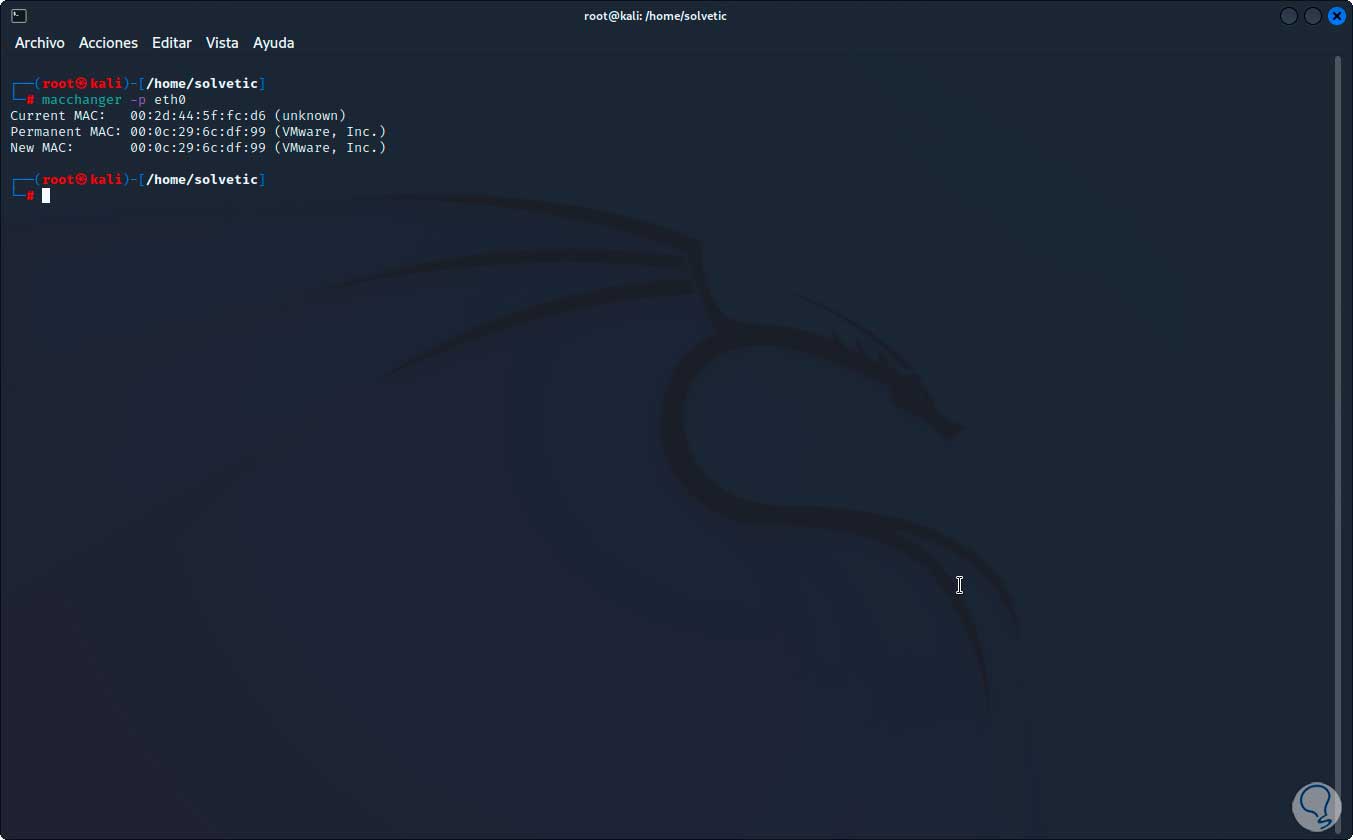This screenshot has width=1353, height=840.
Task: Click "(VMware, Inc.)" in the Permanent MAC row
Action: 330,132
